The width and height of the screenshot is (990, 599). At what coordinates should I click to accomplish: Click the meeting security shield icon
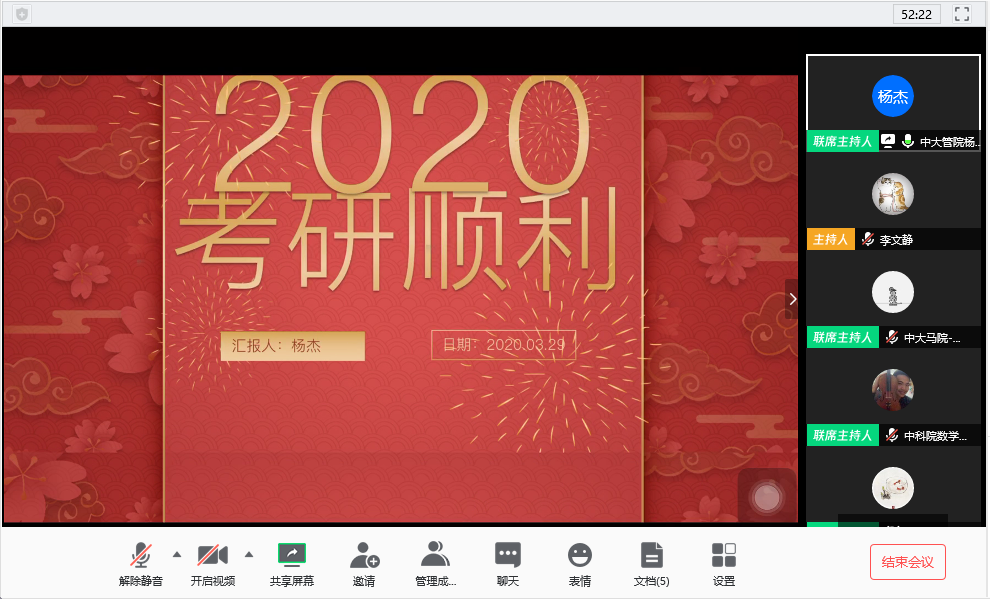22,14
